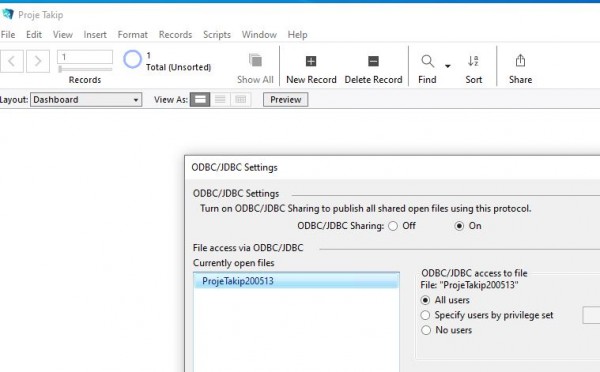Image resolution: width=600 pixels, height=372 pixels.
Task: Click the Share toolbar icon
Action: pyautogui.click(x=520, y=60)
